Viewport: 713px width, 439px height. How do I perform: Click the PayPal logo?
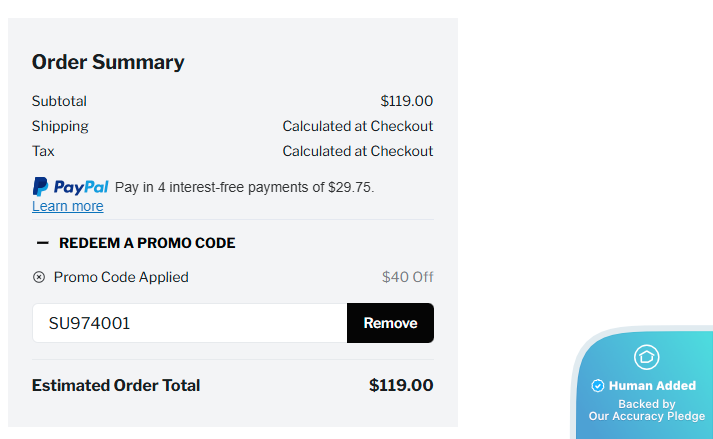coord(70,186)
